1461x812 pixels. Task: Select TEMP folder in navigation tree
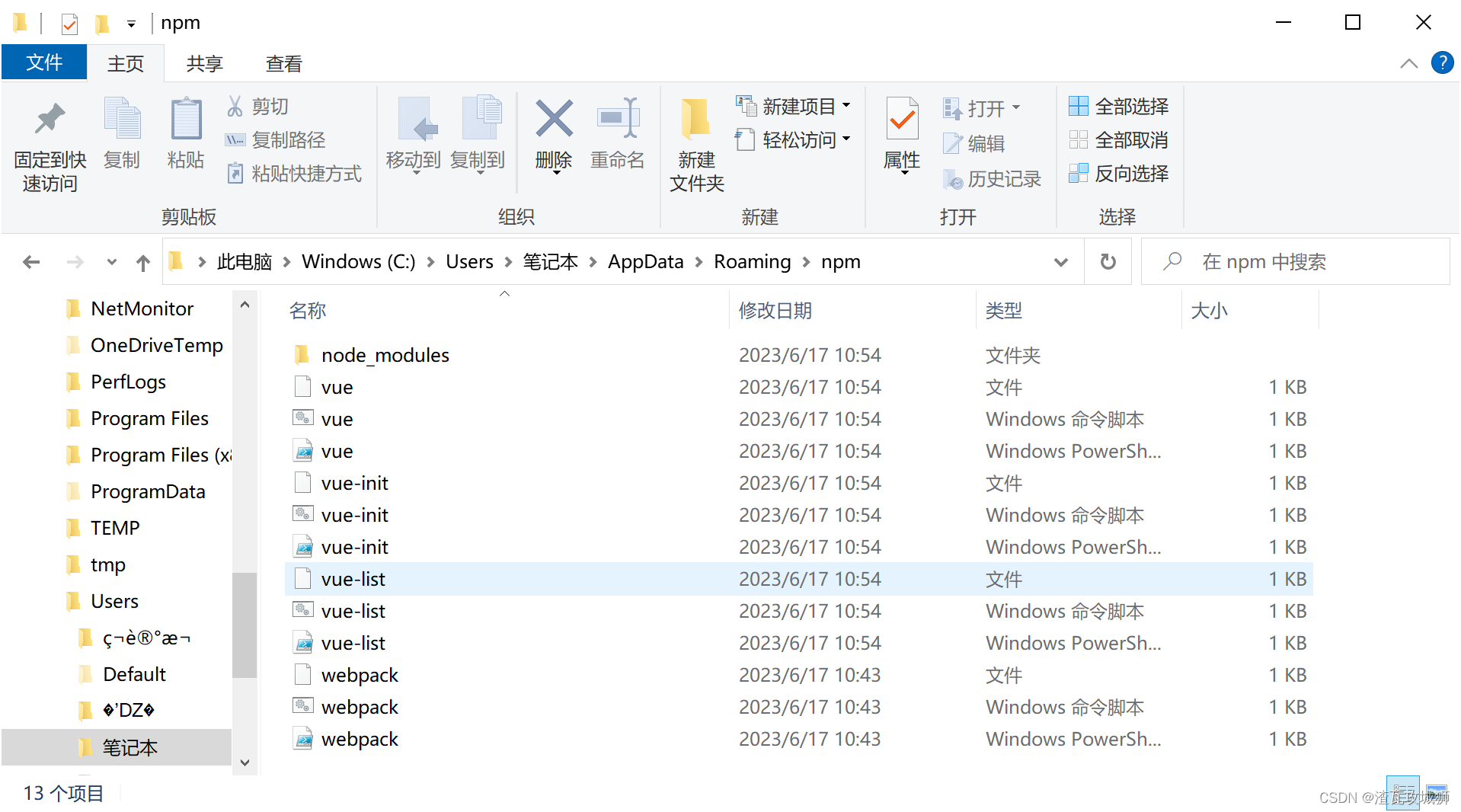(x=115, y=529)
